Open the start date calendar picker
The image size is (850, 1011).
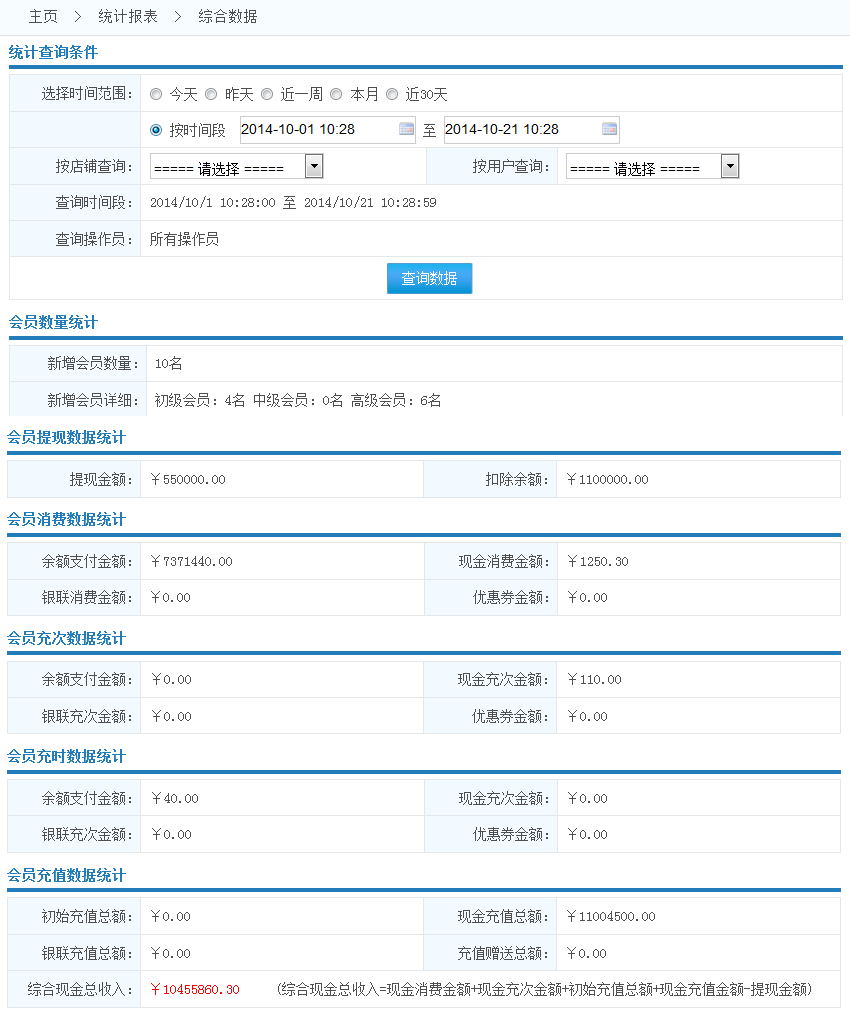point(406,129)
